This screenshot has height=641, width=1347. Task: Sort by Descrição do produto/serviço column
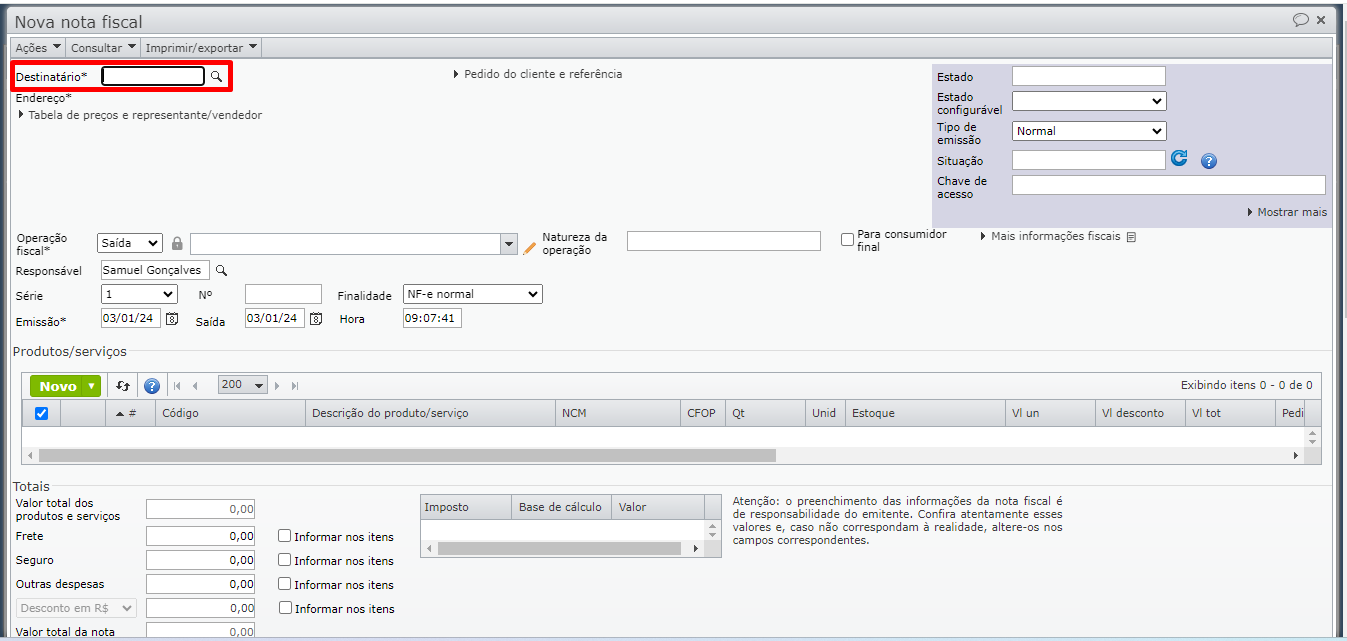pyautogui.click(x=430, y=413)
